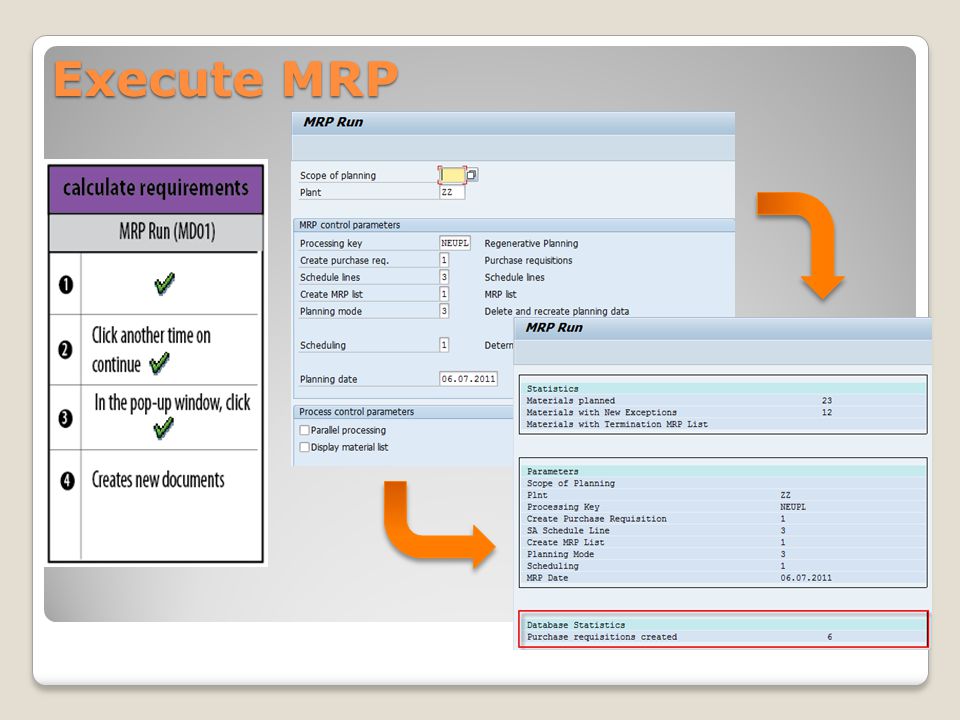Image resolution: width=960 pixels, height=720 pixels.
Task: Click the Database Statistics header
Action: (723, 625)
